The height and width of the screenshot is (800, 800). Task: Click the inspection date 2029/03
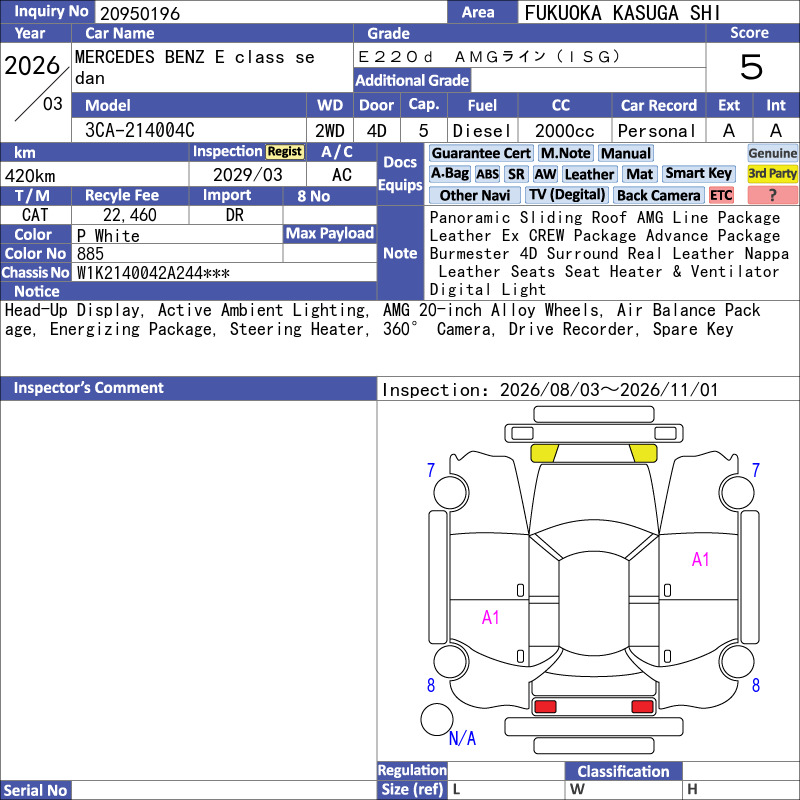pyautogui.click(x=247, y=175)
